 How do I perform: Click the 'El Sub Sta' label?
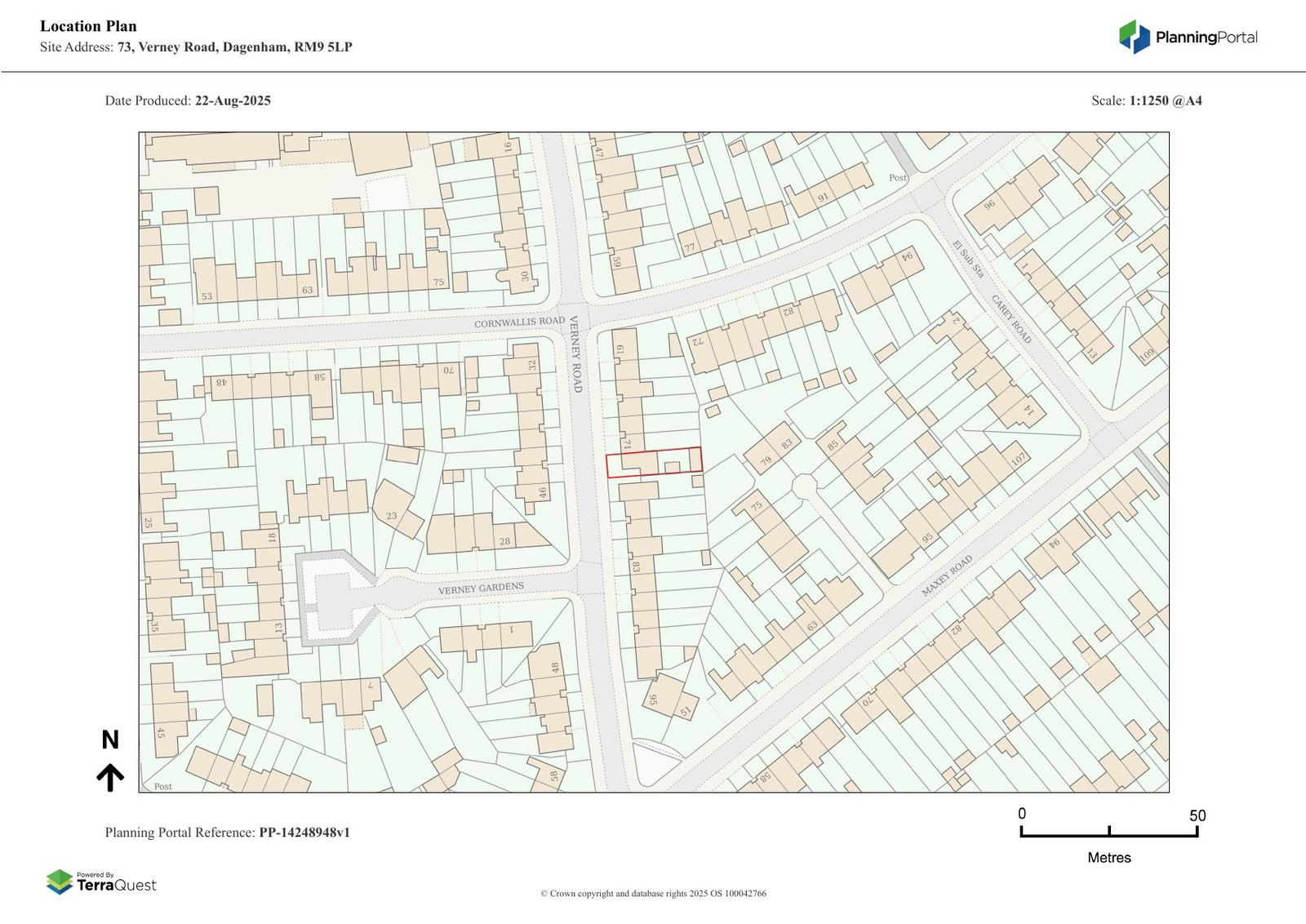968,259
